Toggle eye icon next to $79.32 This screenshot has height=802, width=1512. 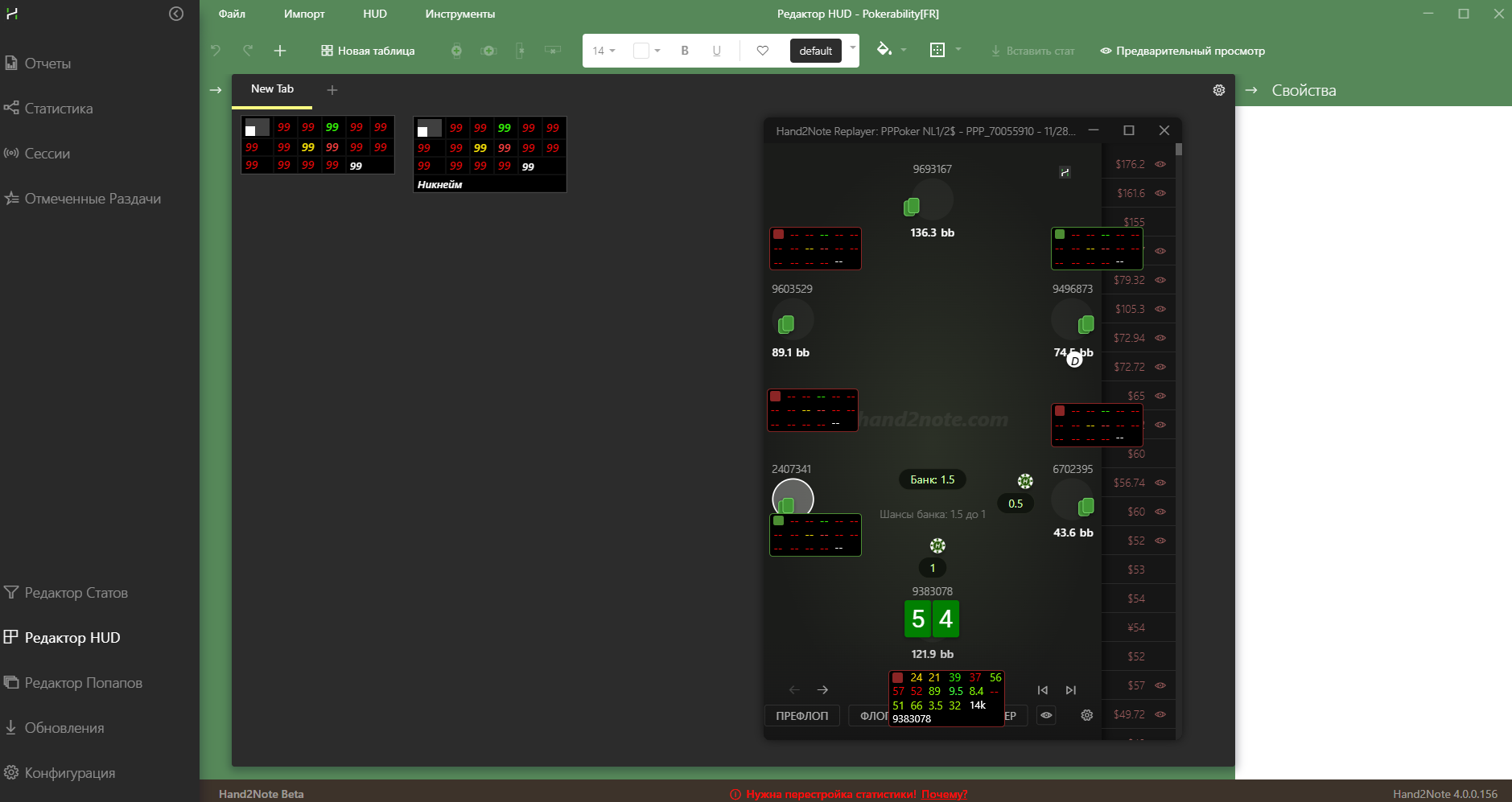(1160, 280)
